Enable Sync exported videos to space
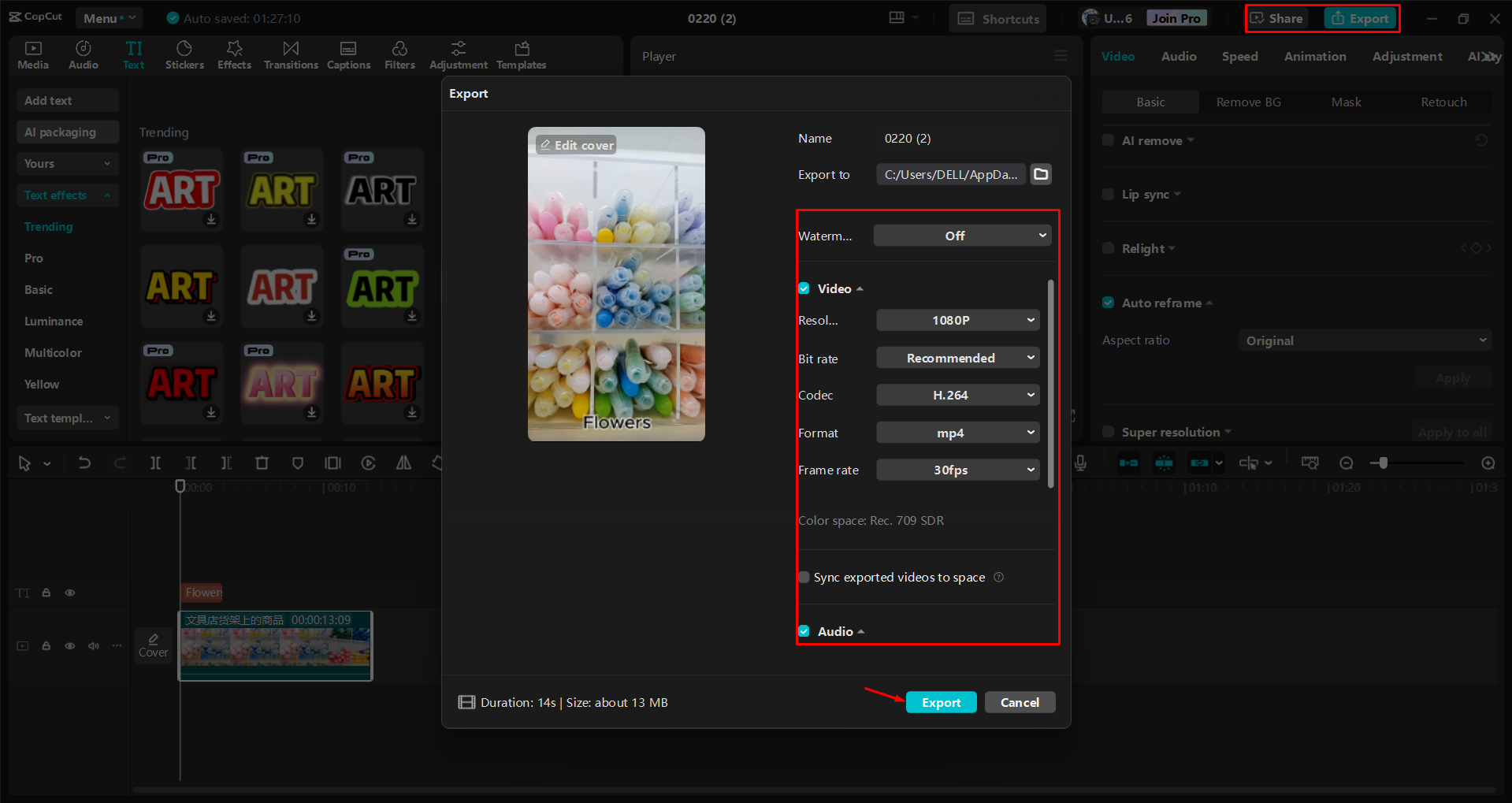Image resolution: width=1512 pixels, height=803 pixels. point(804,577)
